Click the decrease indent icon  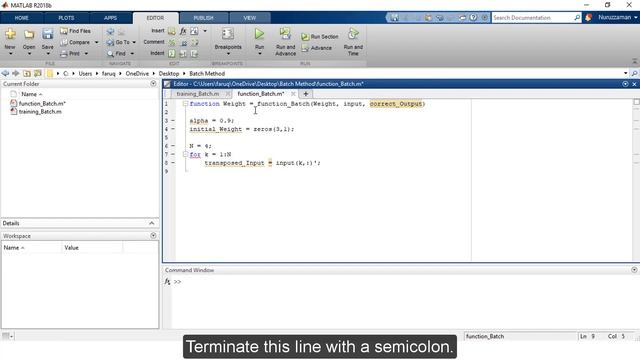tap(194, 53)
